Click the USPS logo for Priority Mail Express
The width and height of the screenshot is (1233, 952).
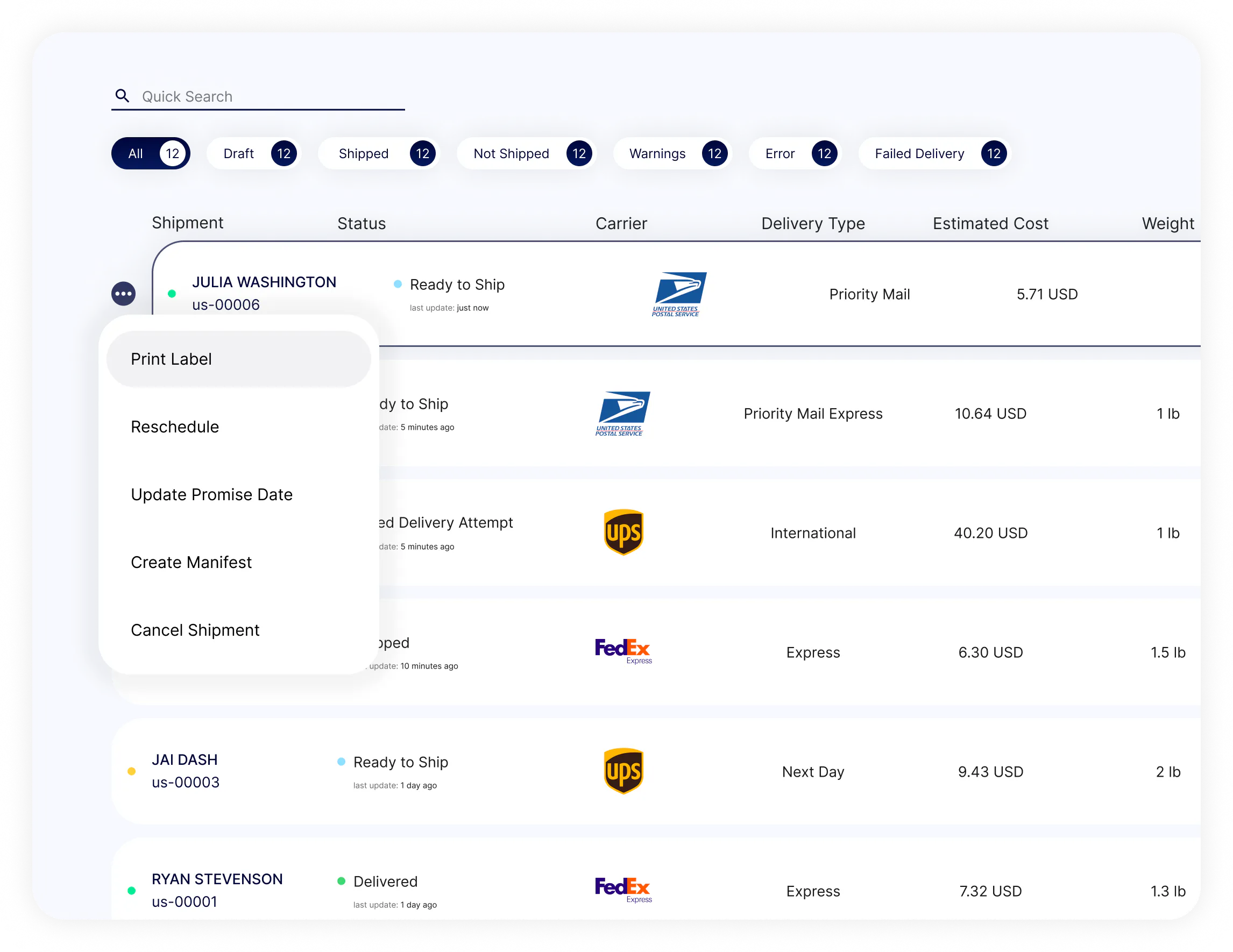pyautogui.click(x=623, y=414)
